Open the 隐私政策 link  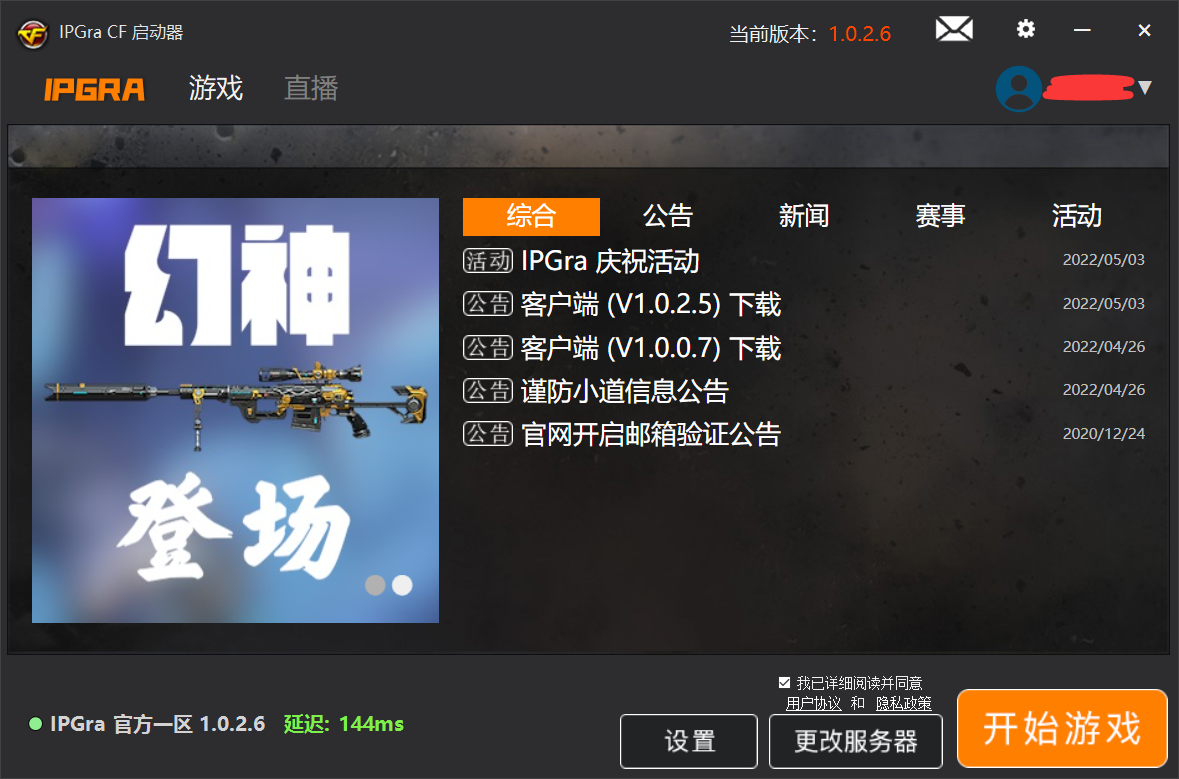904,703
